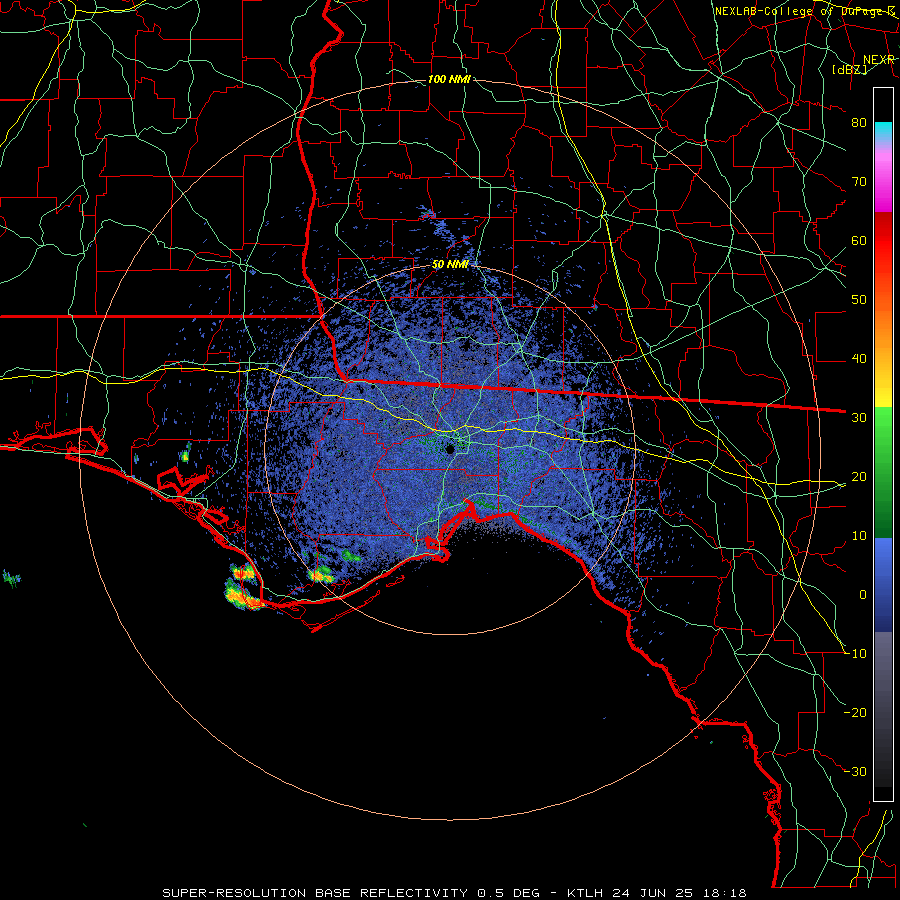Click the "[dBZ]" units label
The width and height of the screenshot is (900, 900).
click(x=849, y=69)
